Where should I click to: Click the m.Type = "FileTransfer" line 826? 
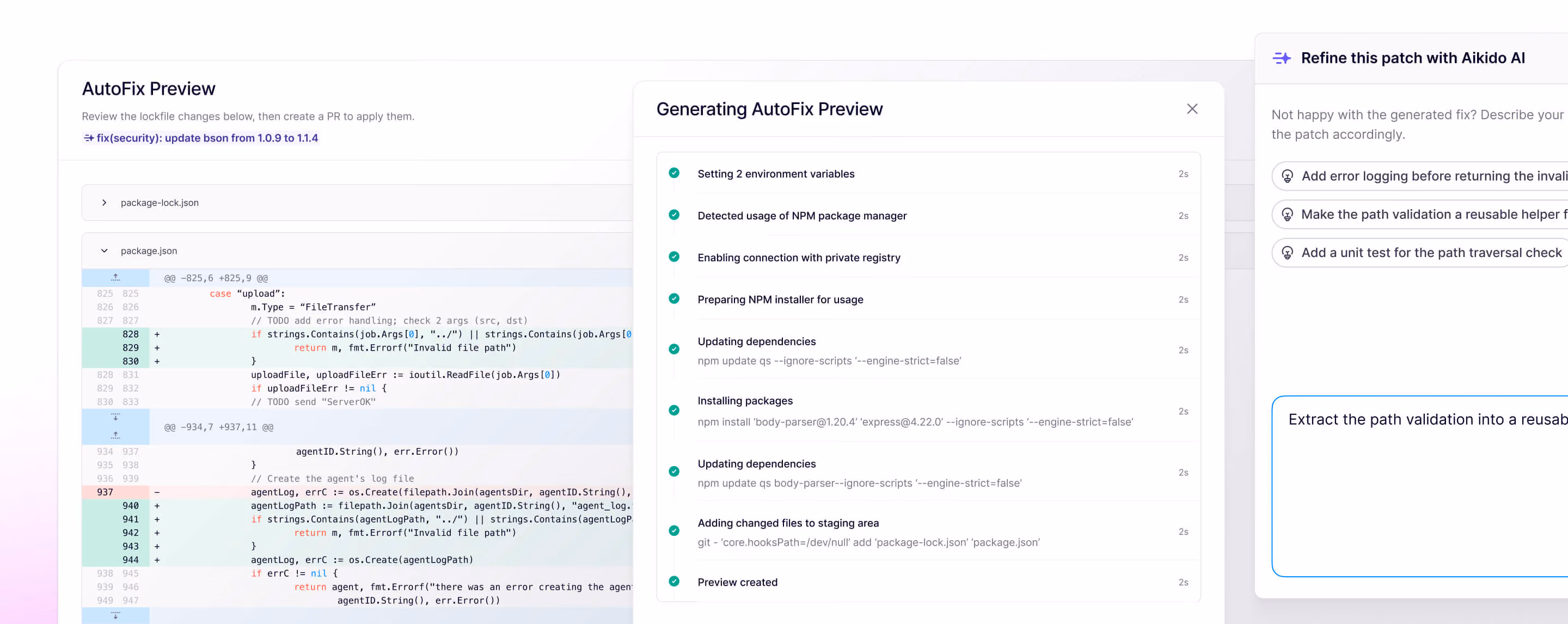[x=314, y=307]
